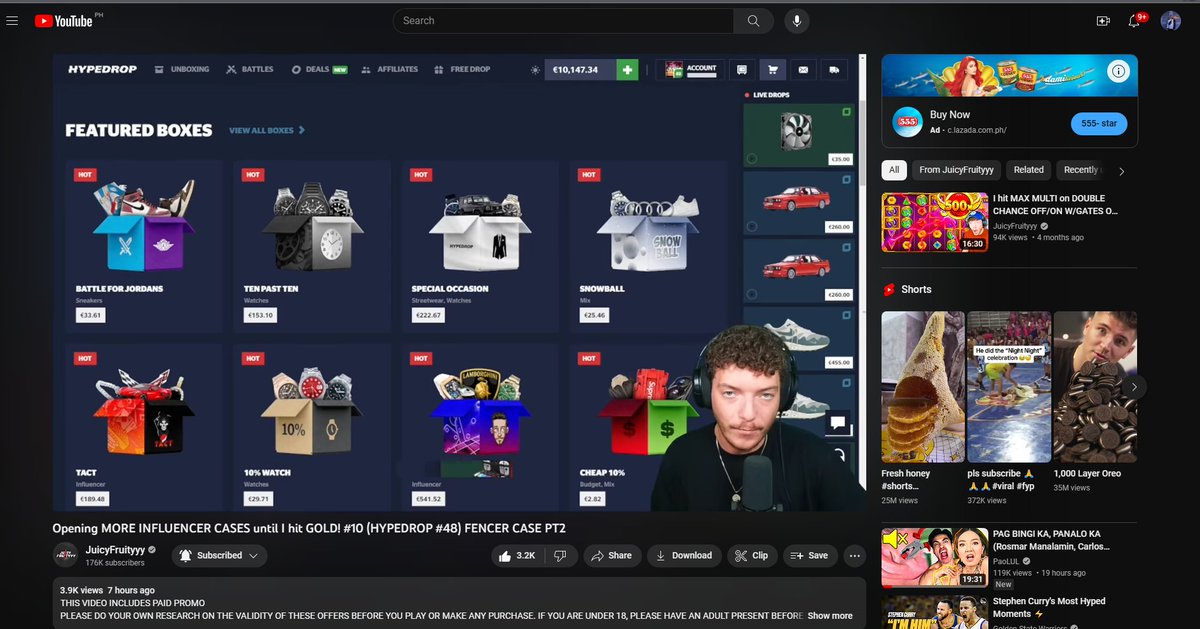Open the Special Occasion box
Image resolution: width=1200 pixels, height=629 pixels.
coord(480,245)
